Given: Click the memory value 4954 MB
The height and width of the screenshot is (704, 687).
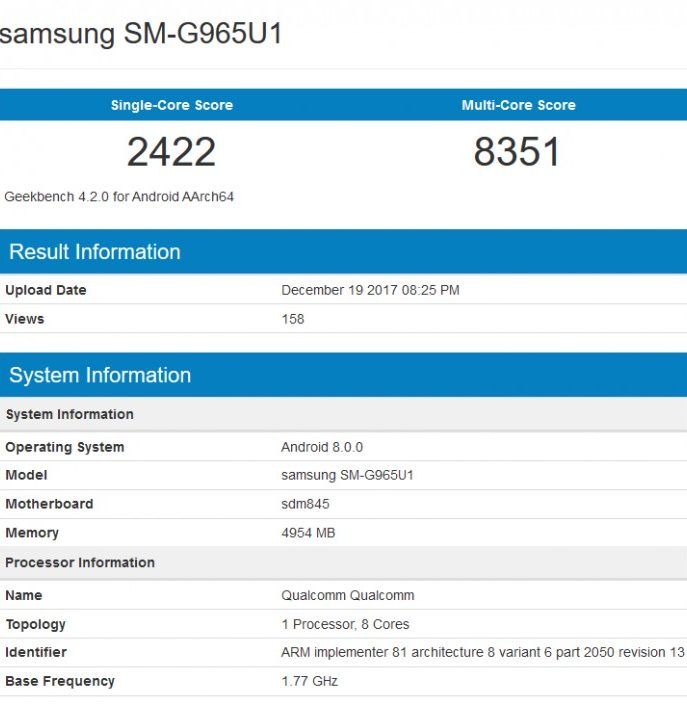Looking at the screenshot, I should coord(308,533).
